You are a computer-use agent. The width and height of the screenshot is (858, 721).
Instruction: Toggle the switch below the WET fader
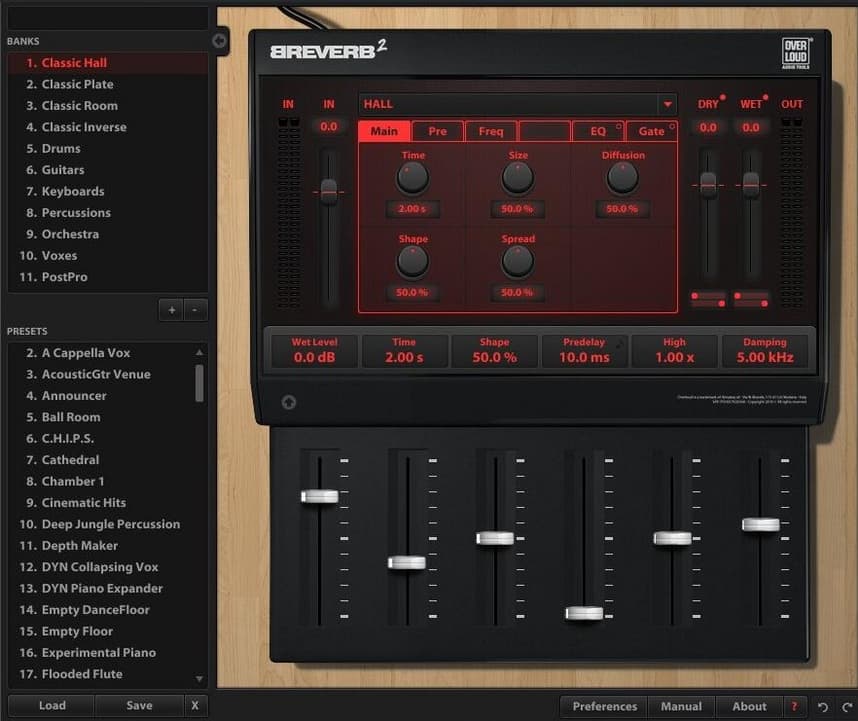point(751,300)
